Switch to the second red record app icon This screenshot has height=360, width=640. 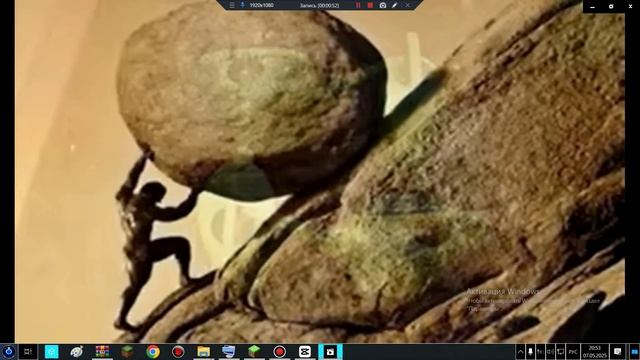[x=279, y=351]
